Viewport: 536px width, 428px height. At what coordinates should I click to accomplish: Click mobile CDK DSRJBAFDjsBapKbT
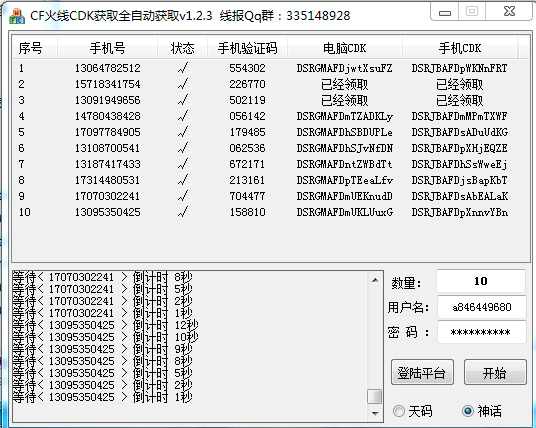click(460, 180)
